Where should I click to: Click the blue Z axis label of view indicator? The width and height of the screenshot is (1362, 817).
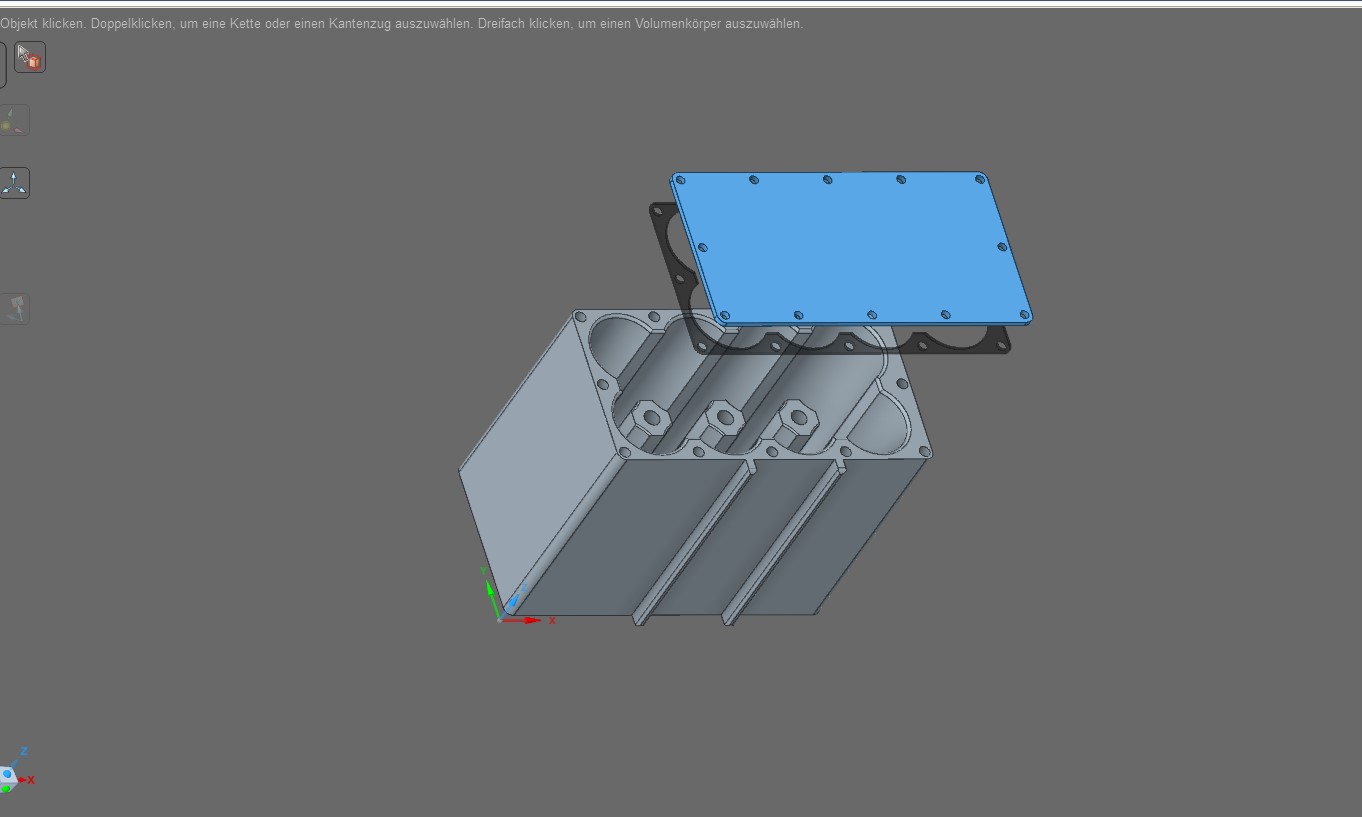point(24,751)
